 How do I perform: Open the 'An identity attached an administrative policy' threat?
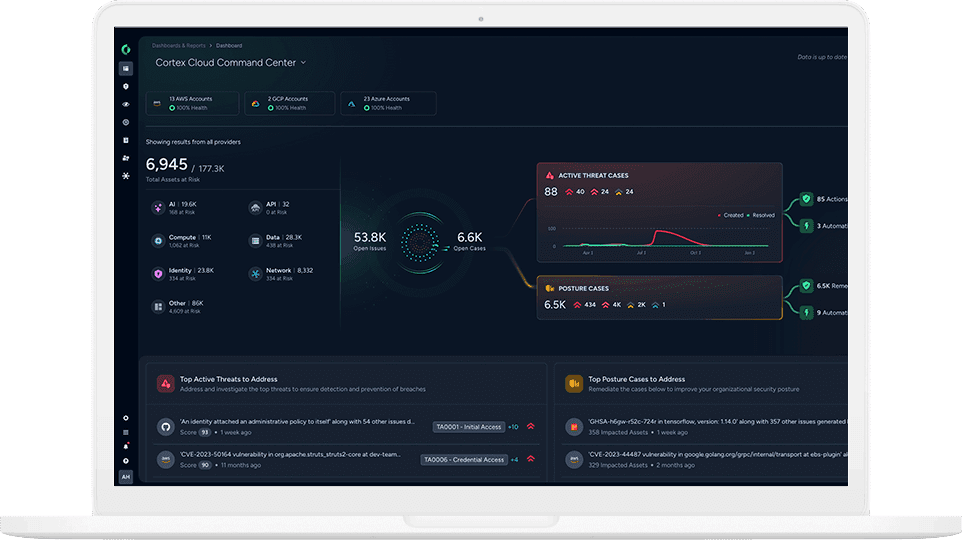[297, 422]
